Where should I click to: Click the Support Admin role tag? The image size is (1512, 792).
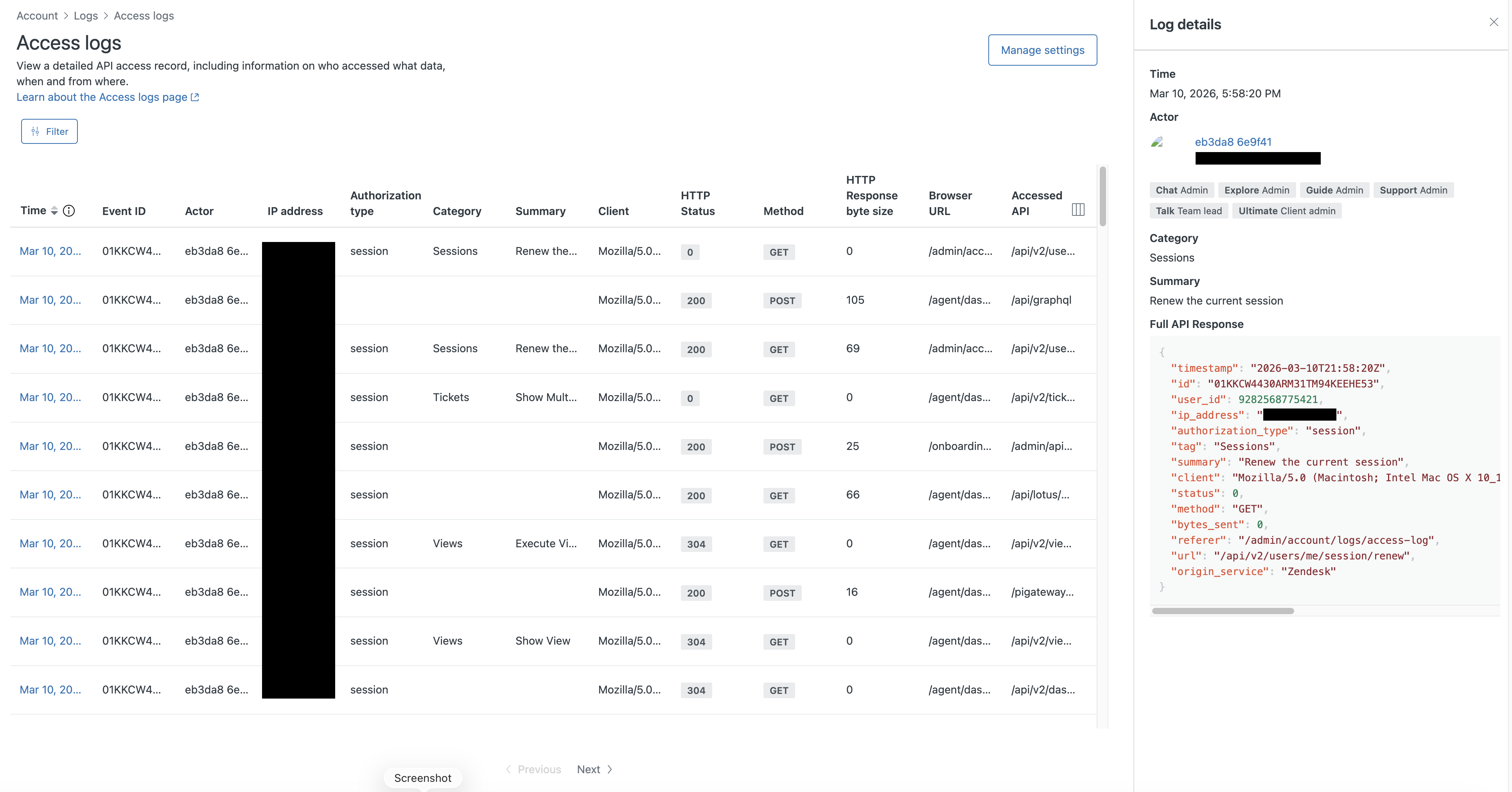(x=1413, y=190)
